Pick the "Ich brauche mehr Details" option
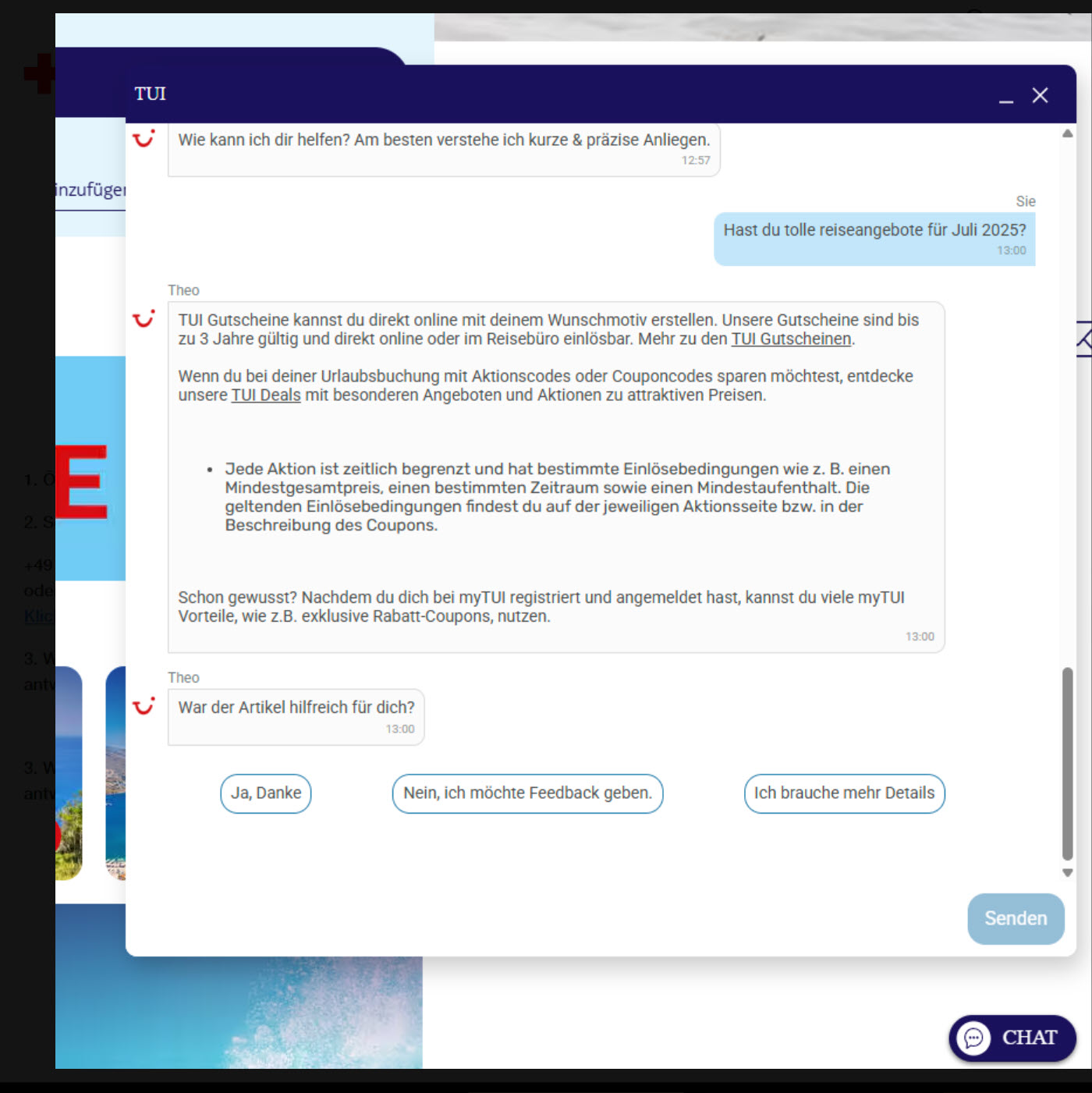Screen dimensions: 1092x1093 [x=844, y=793]
